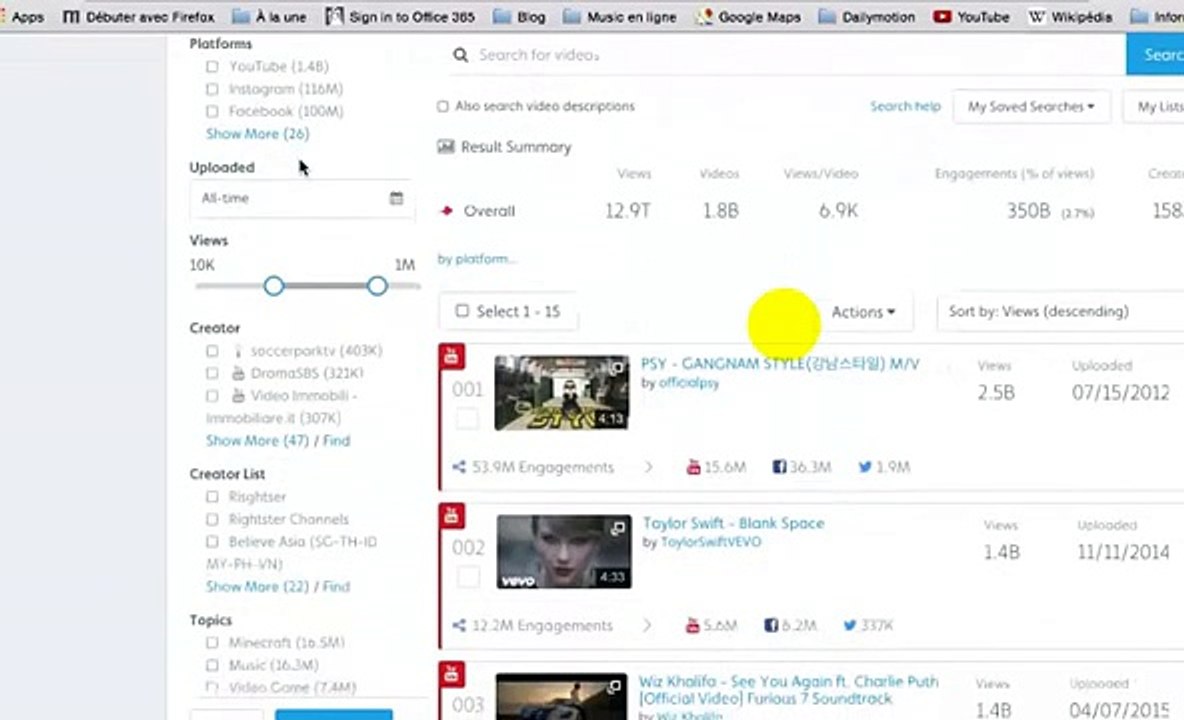Click the search magnifier icon
This screenshot has height=720, width=1184.
(460, 54)
